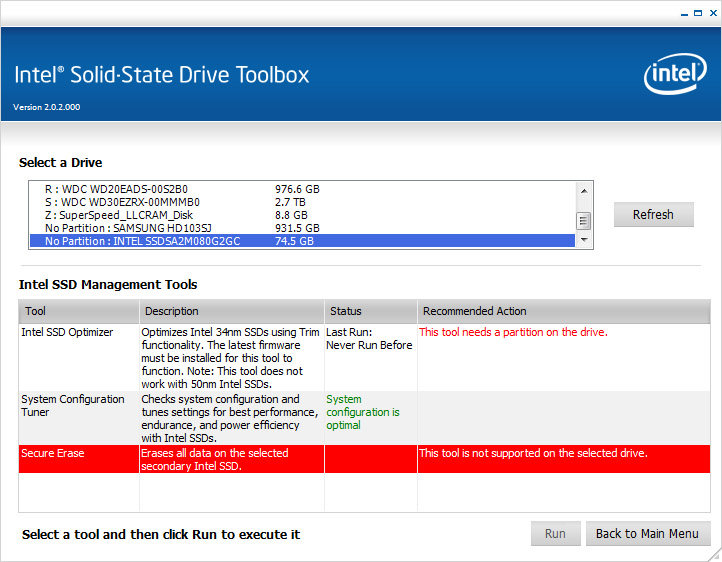Click the drive list scrollbar thumb
Image resolution: width=722 pixels, height=562 pixels.
(583, 220)
